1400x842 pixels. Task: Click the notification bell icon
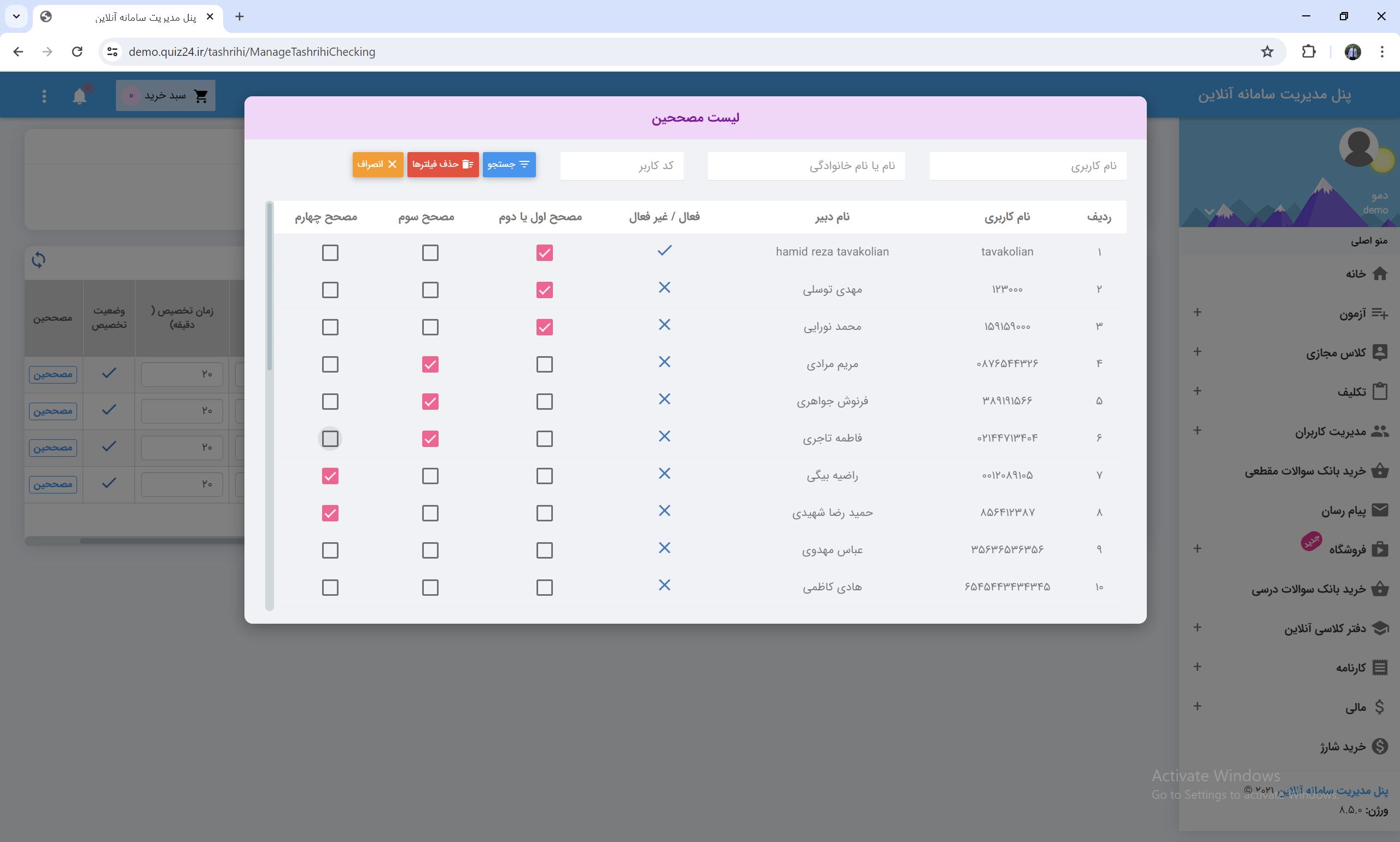(79, 96)
